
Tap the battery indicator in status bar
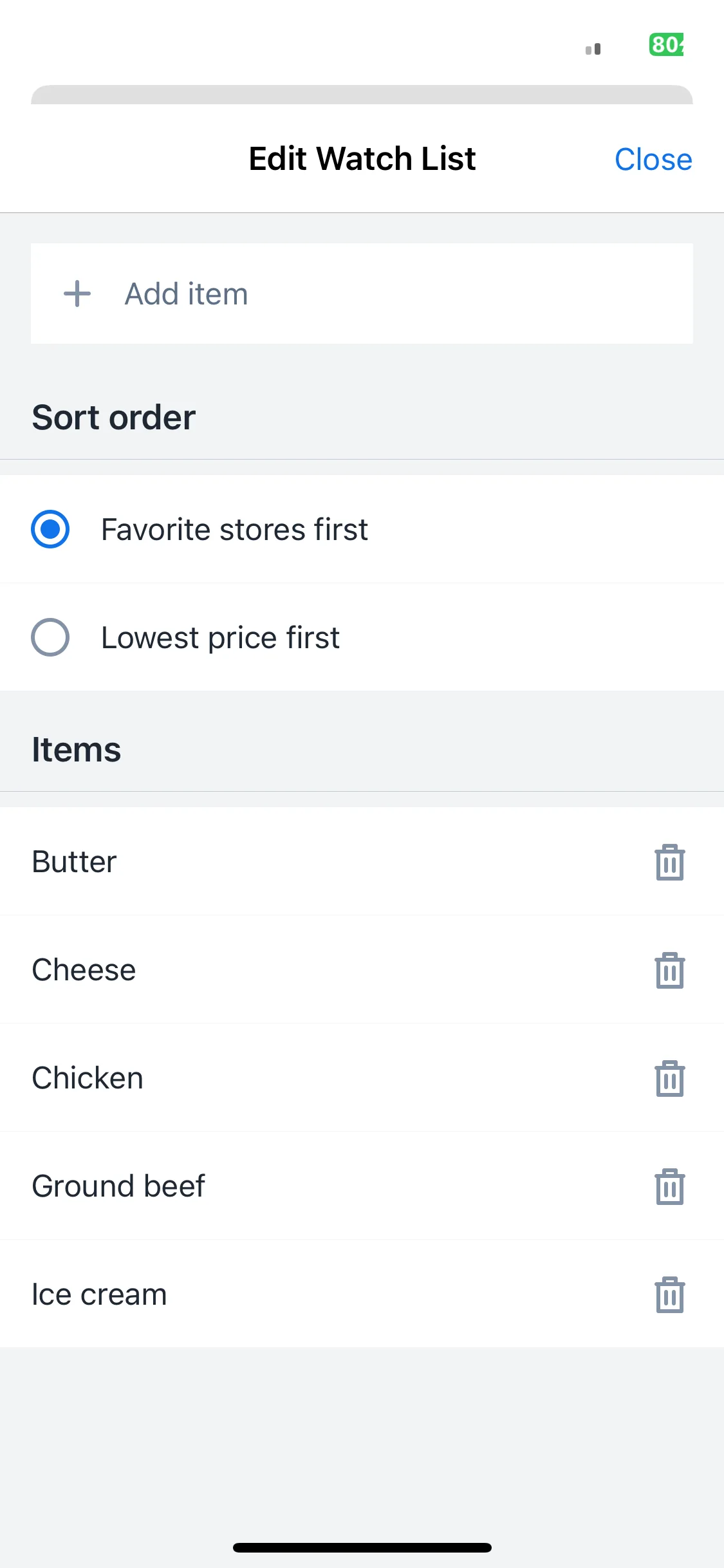coord(667,44)
